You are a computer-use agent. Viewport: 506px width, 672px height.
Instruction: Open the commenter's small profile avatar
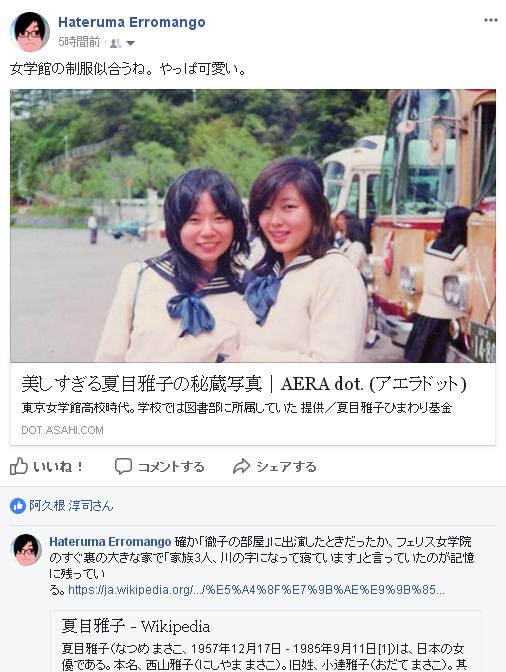(27, 550)
